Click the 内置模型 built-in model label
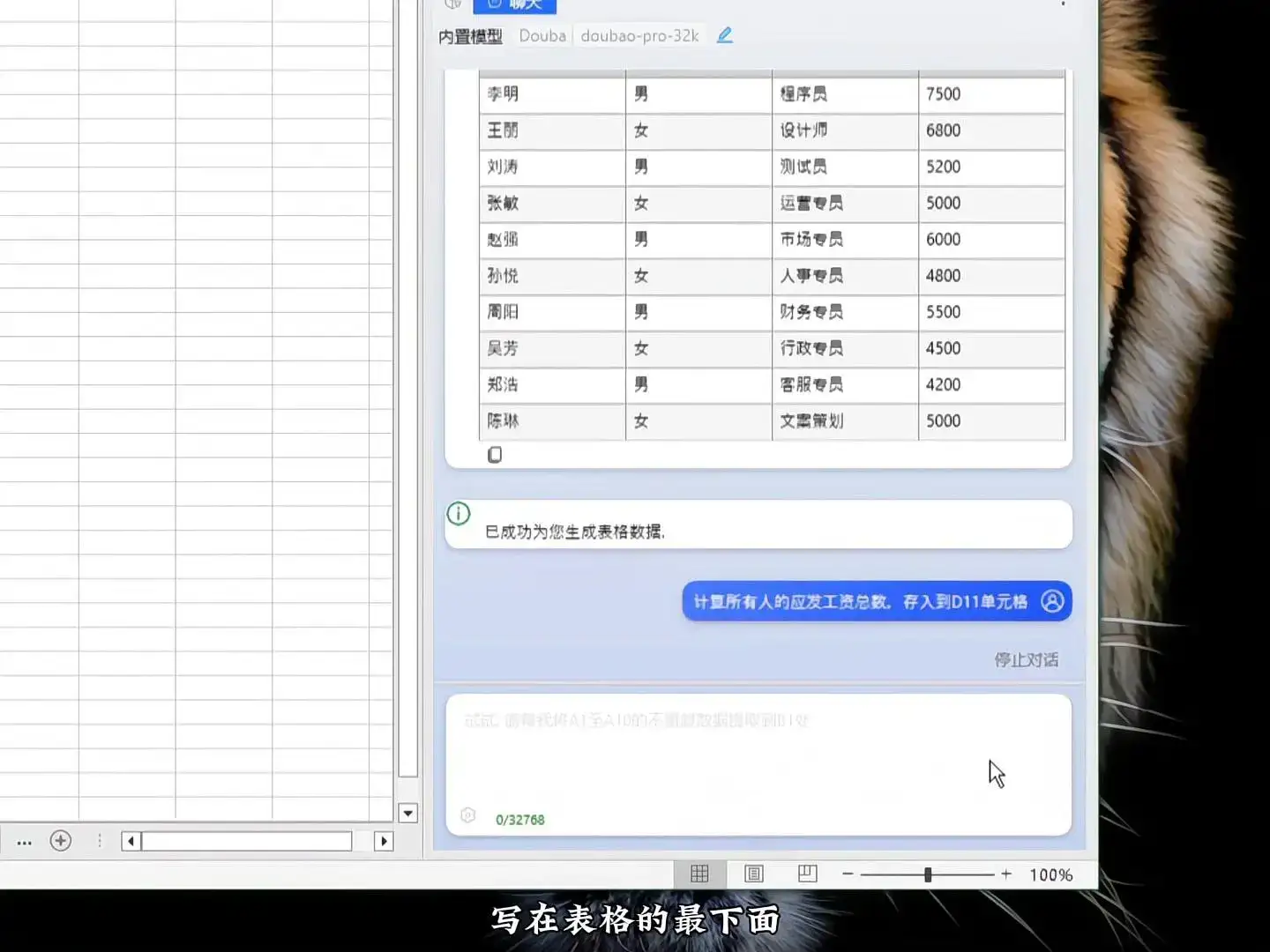 pos(468,37)
